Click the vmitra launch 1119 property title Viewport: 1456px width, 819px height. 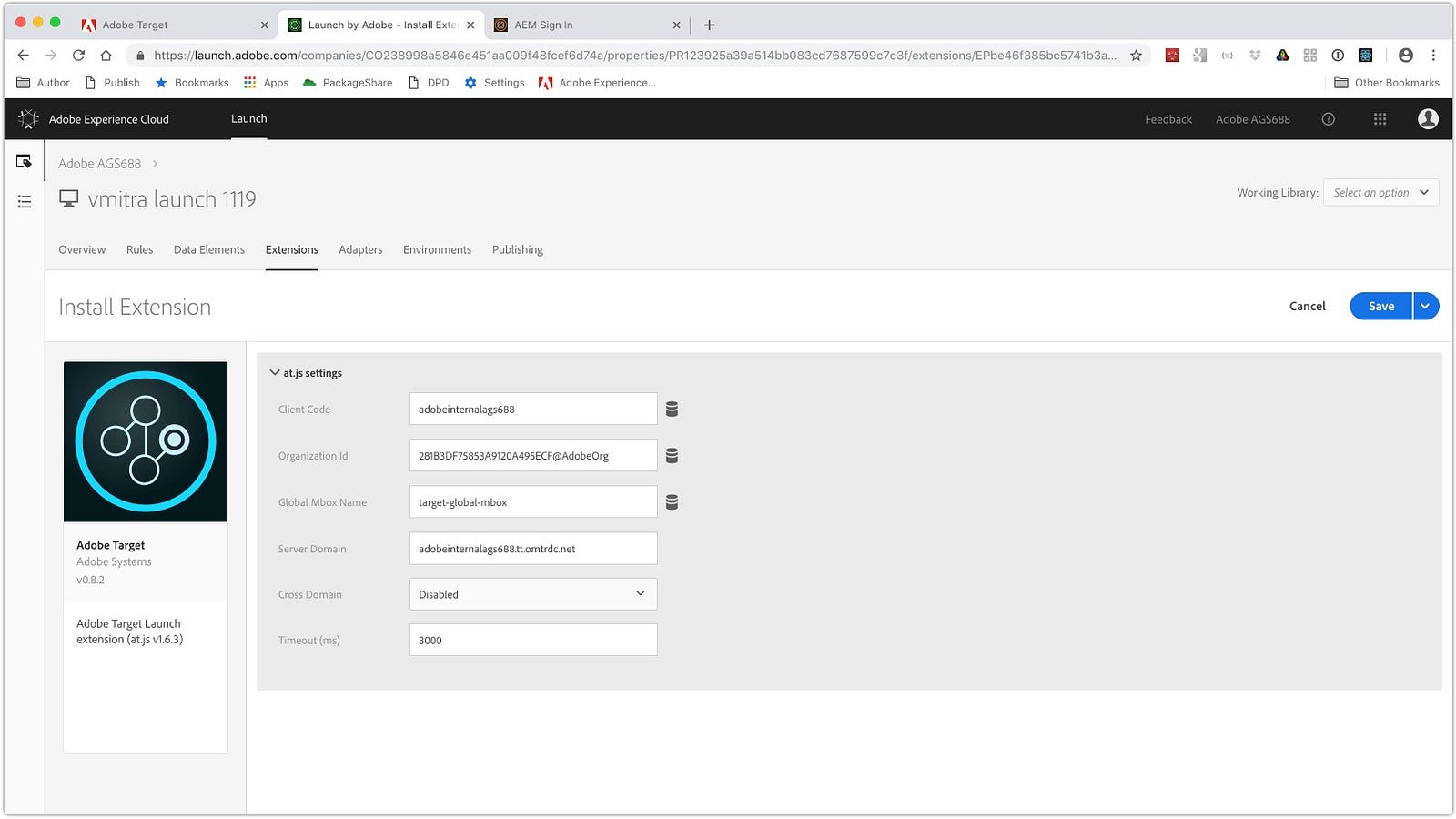(x=172, y=199)
